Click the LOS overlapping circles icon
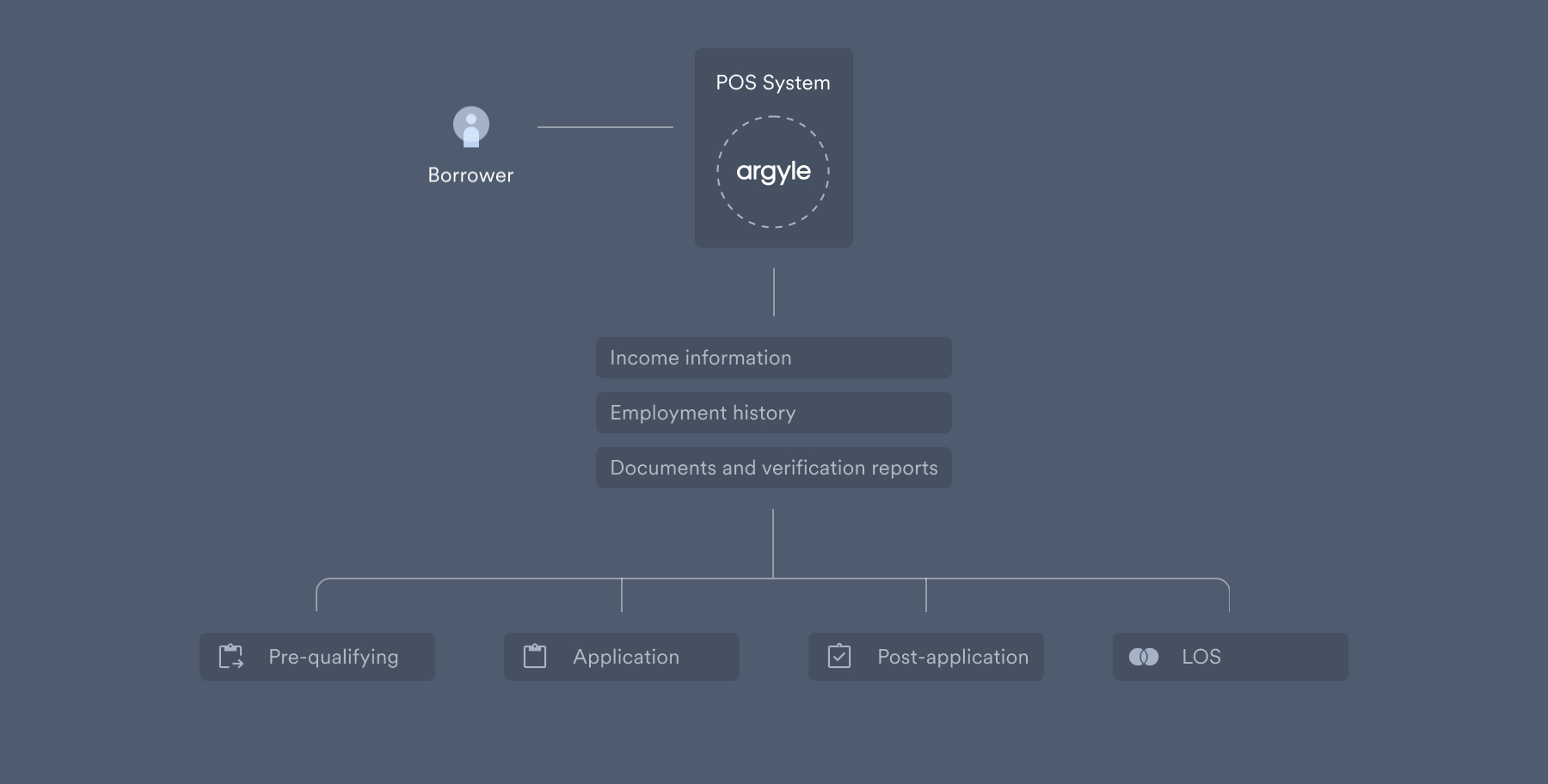This screenshot has width=1548, height=784. point(1144,657)
